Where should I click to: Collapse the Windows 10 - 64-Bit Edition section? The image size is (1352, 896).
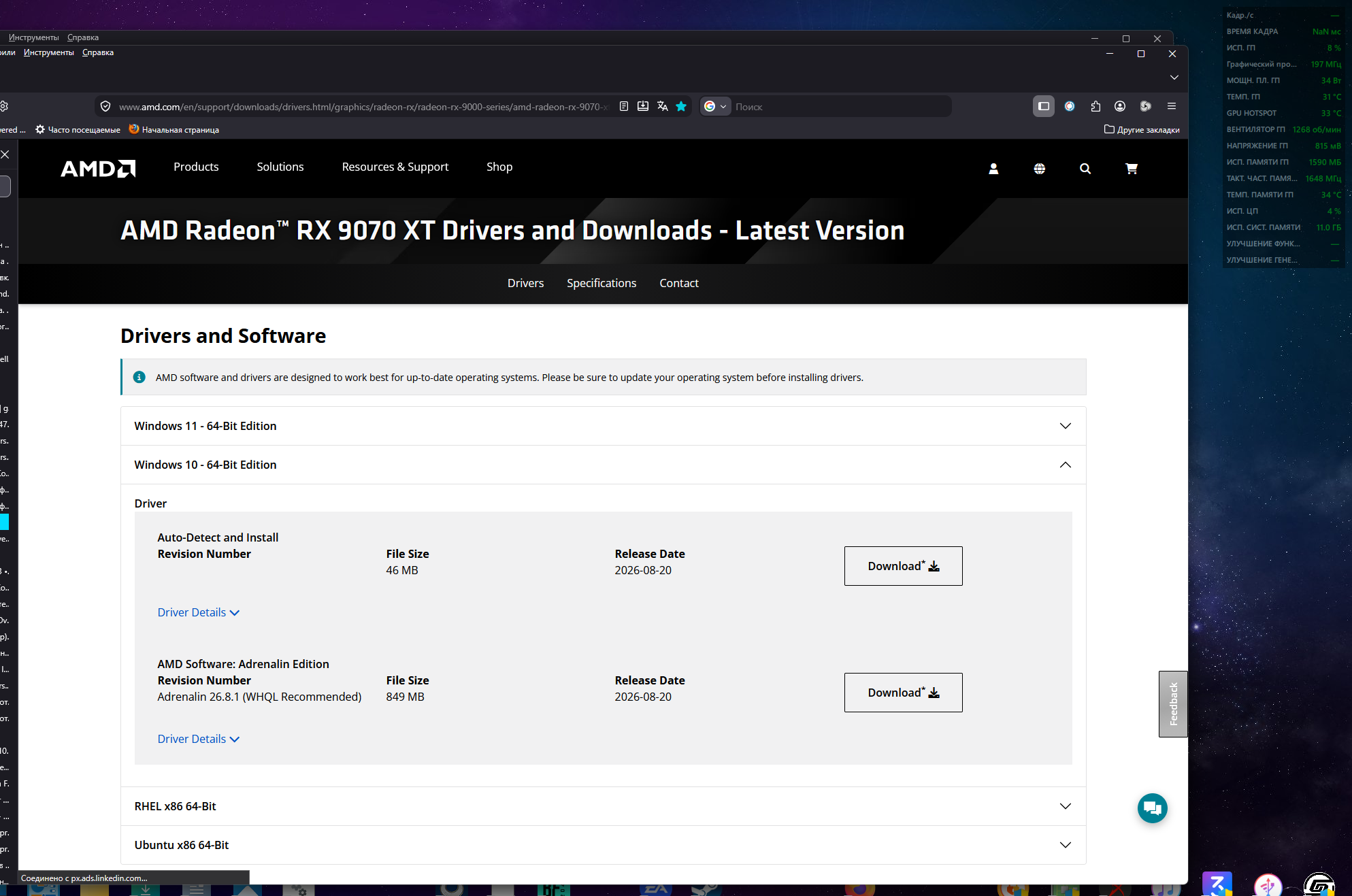tap(603, 465)
